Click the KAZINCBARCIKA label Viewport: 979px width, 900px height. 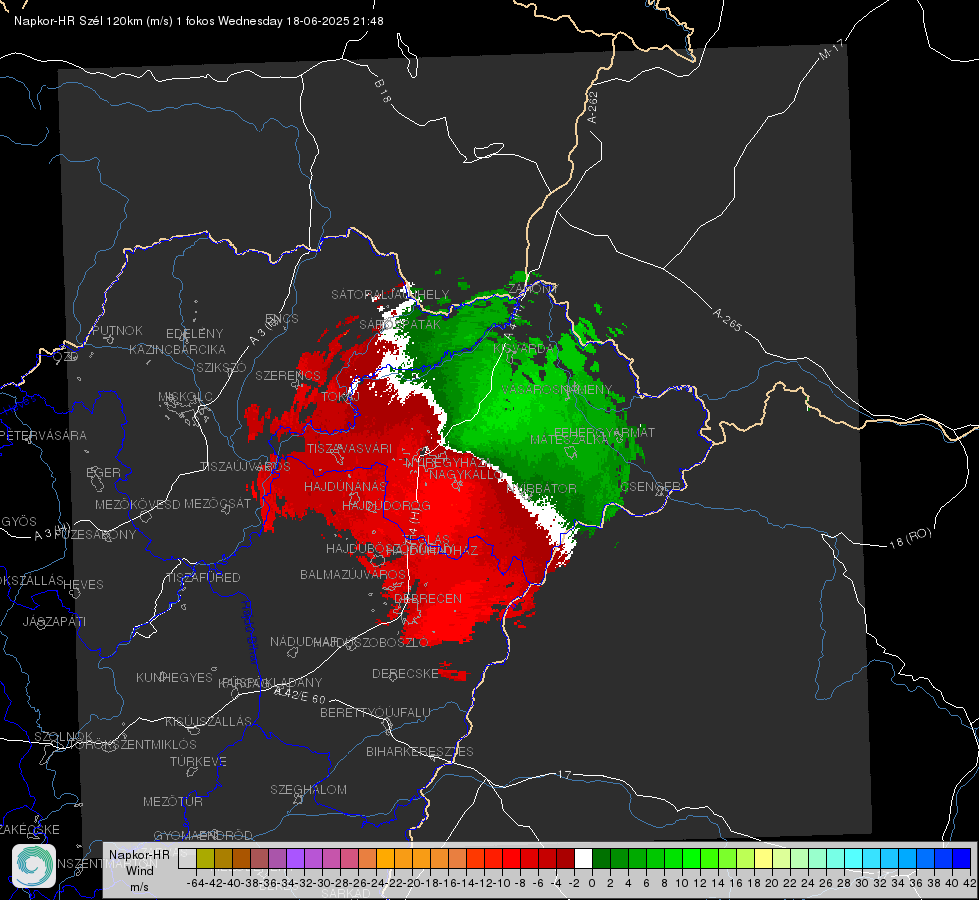pyautogui.click(x=177, y=349)
